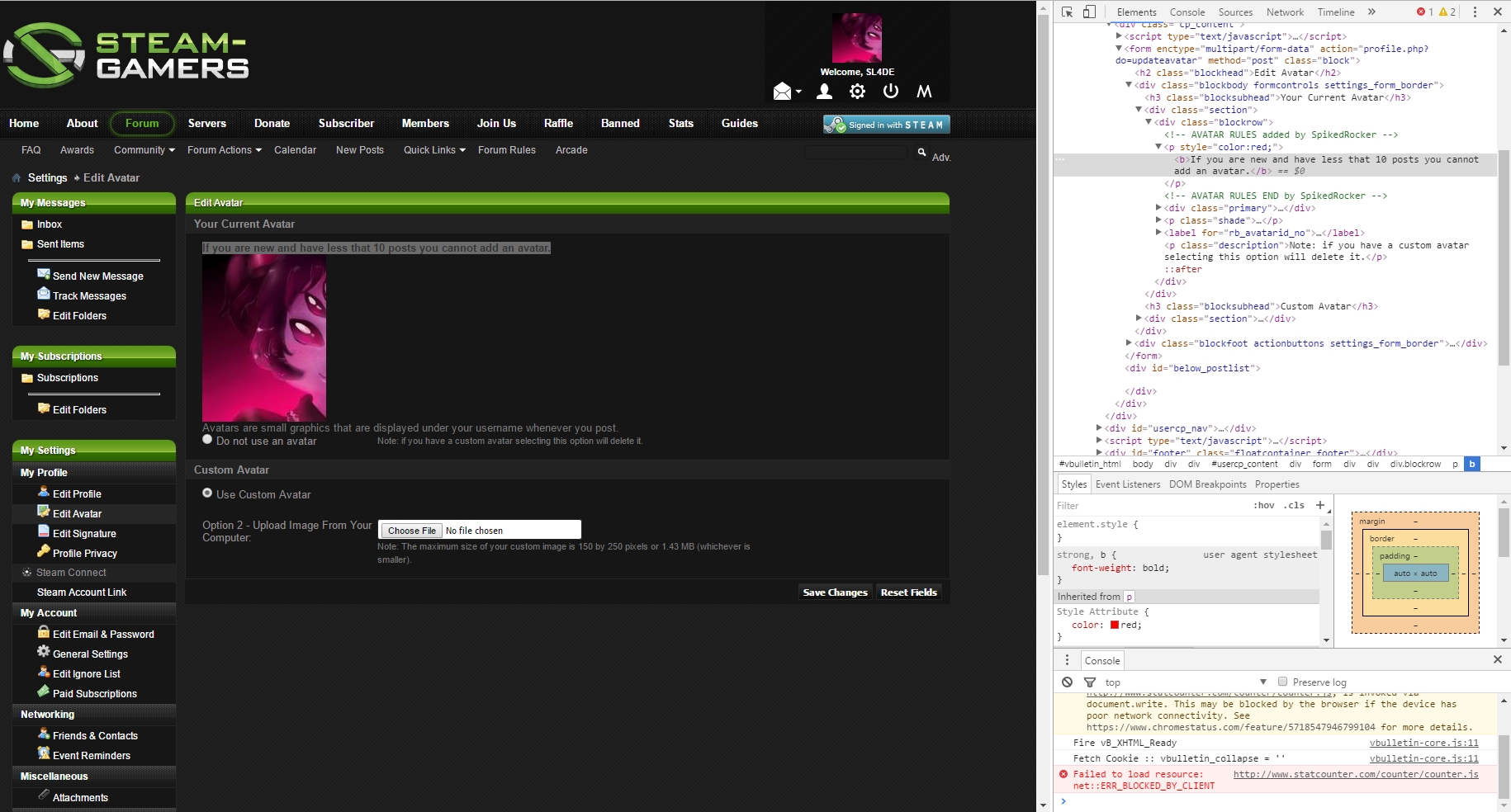
Task: Open the Donate menu item
Action: coord(272,123)
